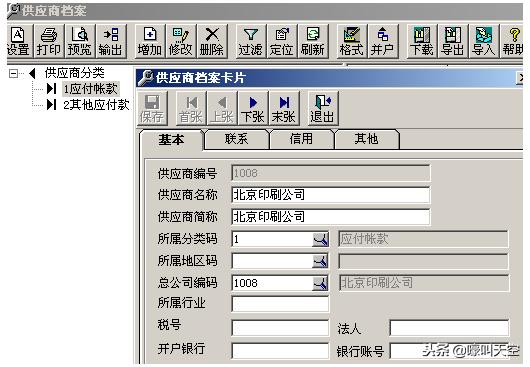Click the 并户 (Merge accounts) icon
Image resolution: width=530 pixels, height=367 pixels.
point(383,42)
